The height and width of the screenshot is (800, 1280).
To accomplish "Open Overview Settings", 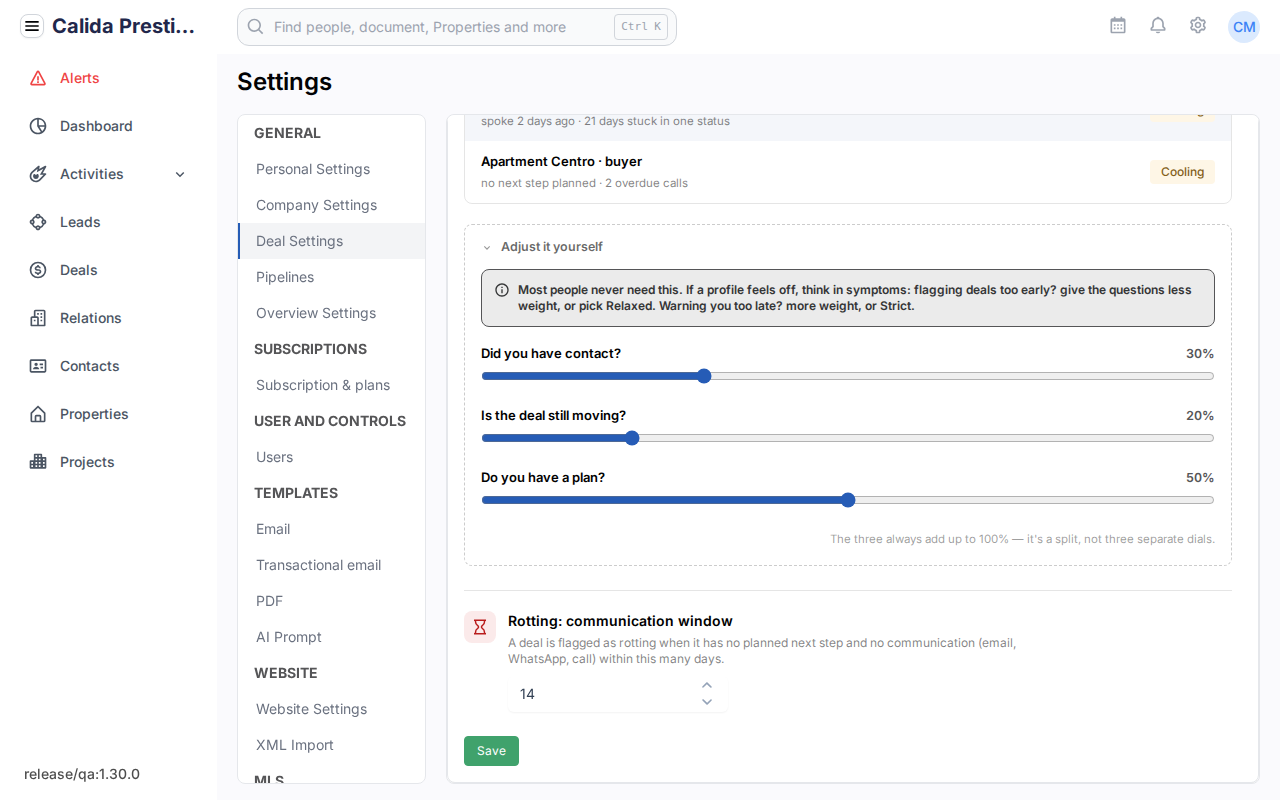I will [332, 313].
